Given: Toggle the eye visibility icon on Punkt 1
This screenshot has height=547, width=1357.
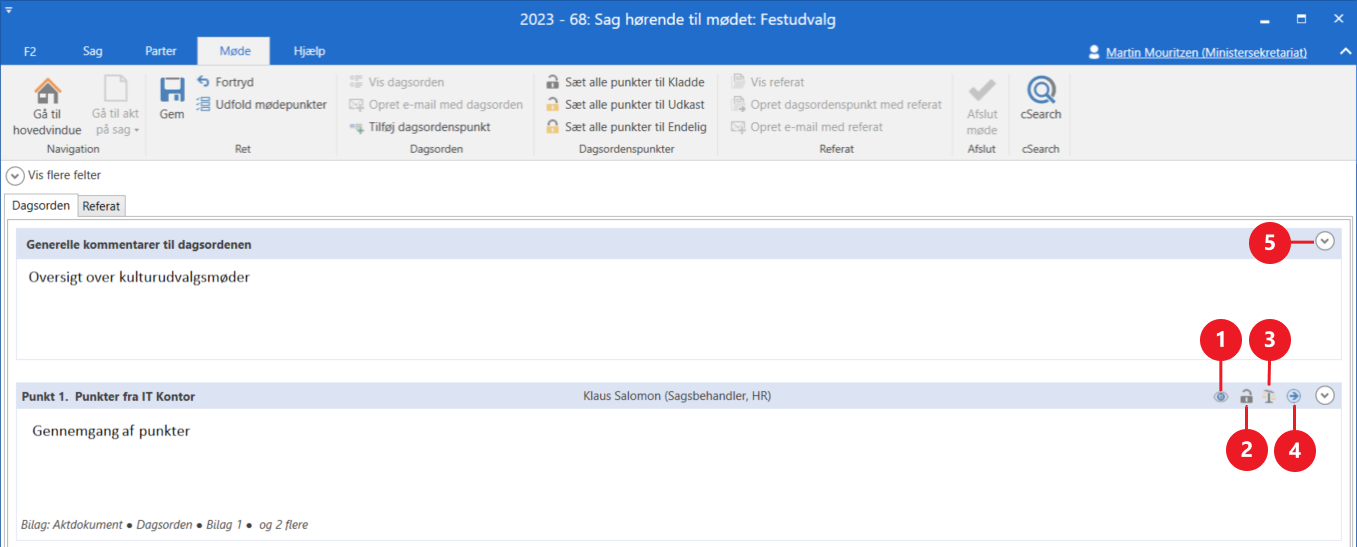Looking at the screenshot, I should (x=1221, y=396).
